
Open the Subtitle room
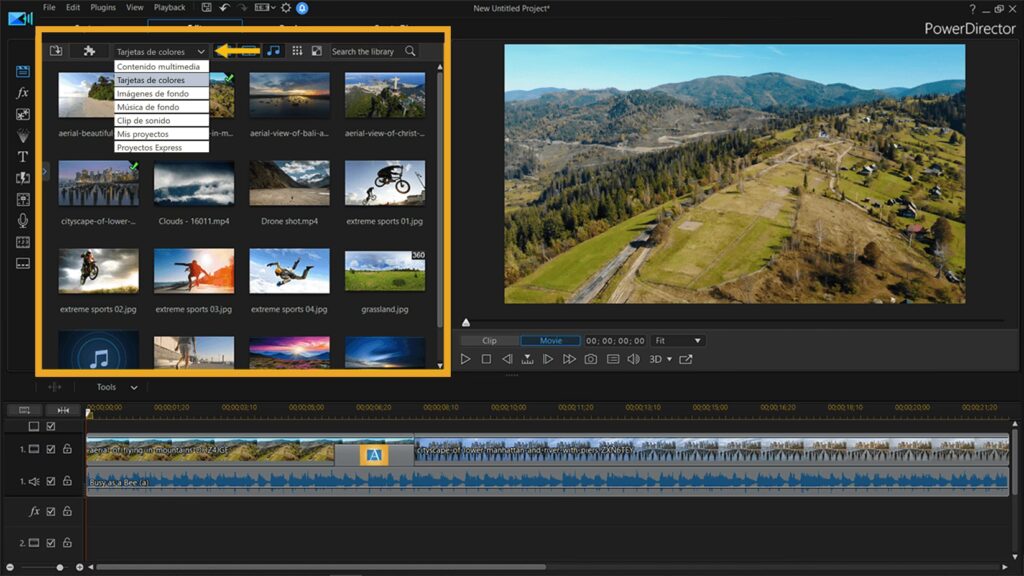pyautogui.click(x=22, y=262)
